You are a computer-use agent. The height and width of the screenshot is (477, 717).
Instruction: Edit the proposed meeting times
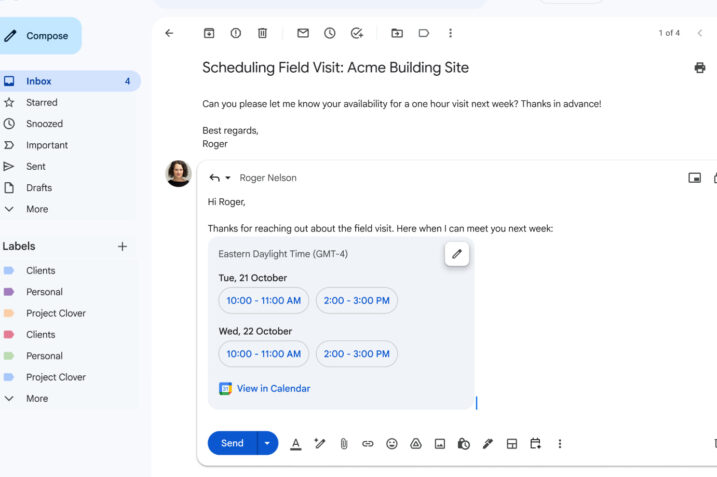point(457,254)
